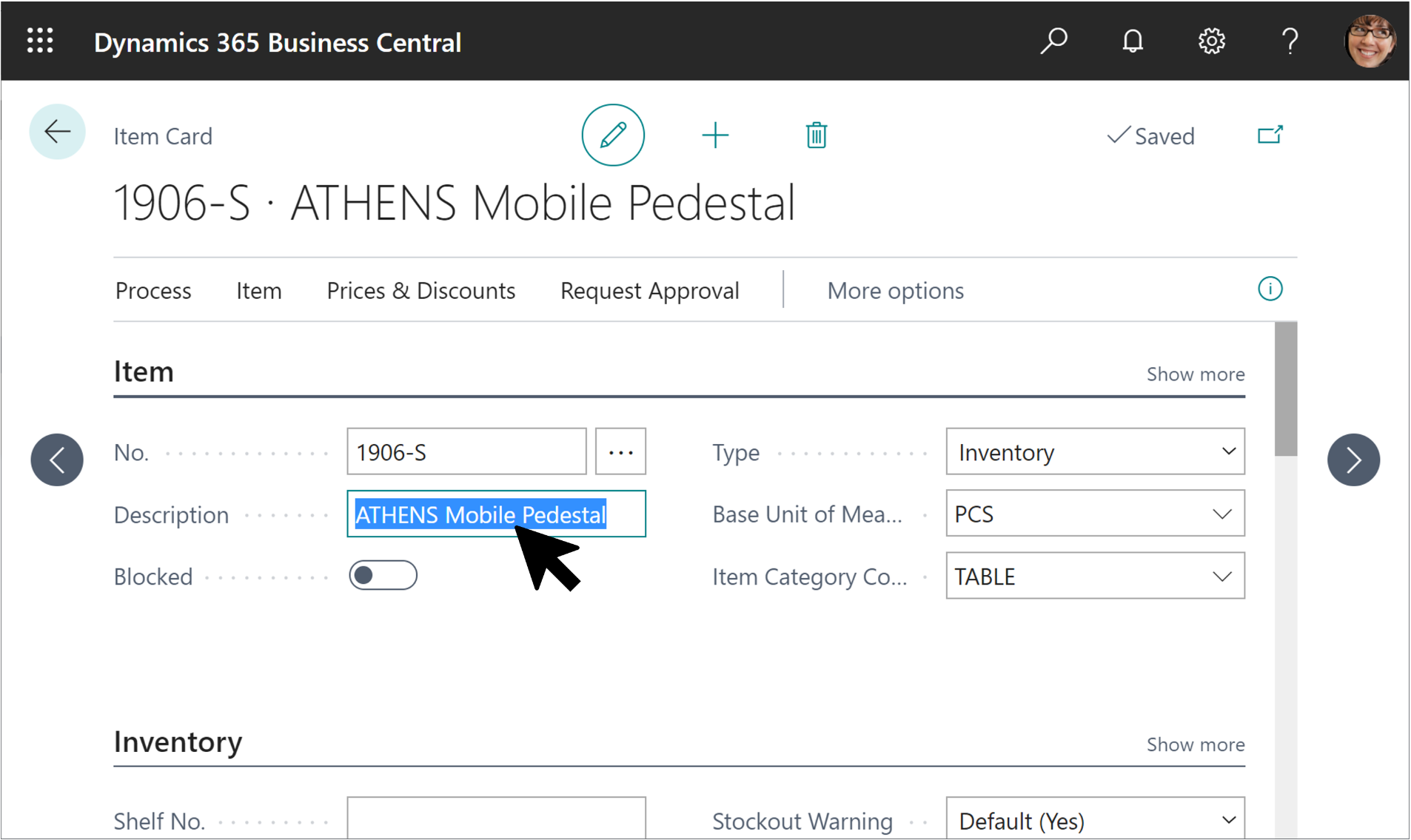Select the Request Approval menu item
The height and width of the screenshot is (840, 1411).
[649, 290]
